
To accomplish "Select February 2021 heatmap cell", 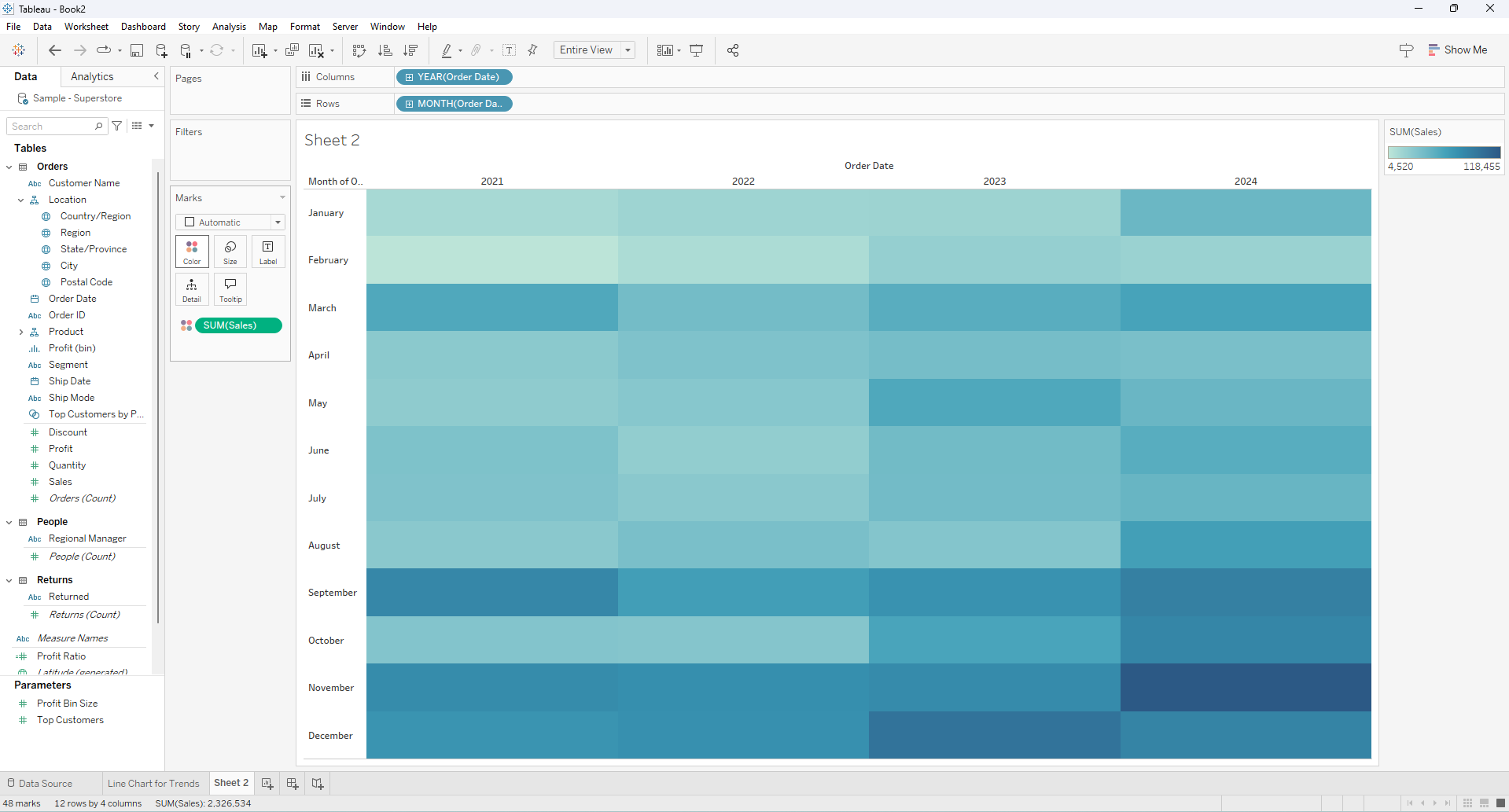I will 492,260.
